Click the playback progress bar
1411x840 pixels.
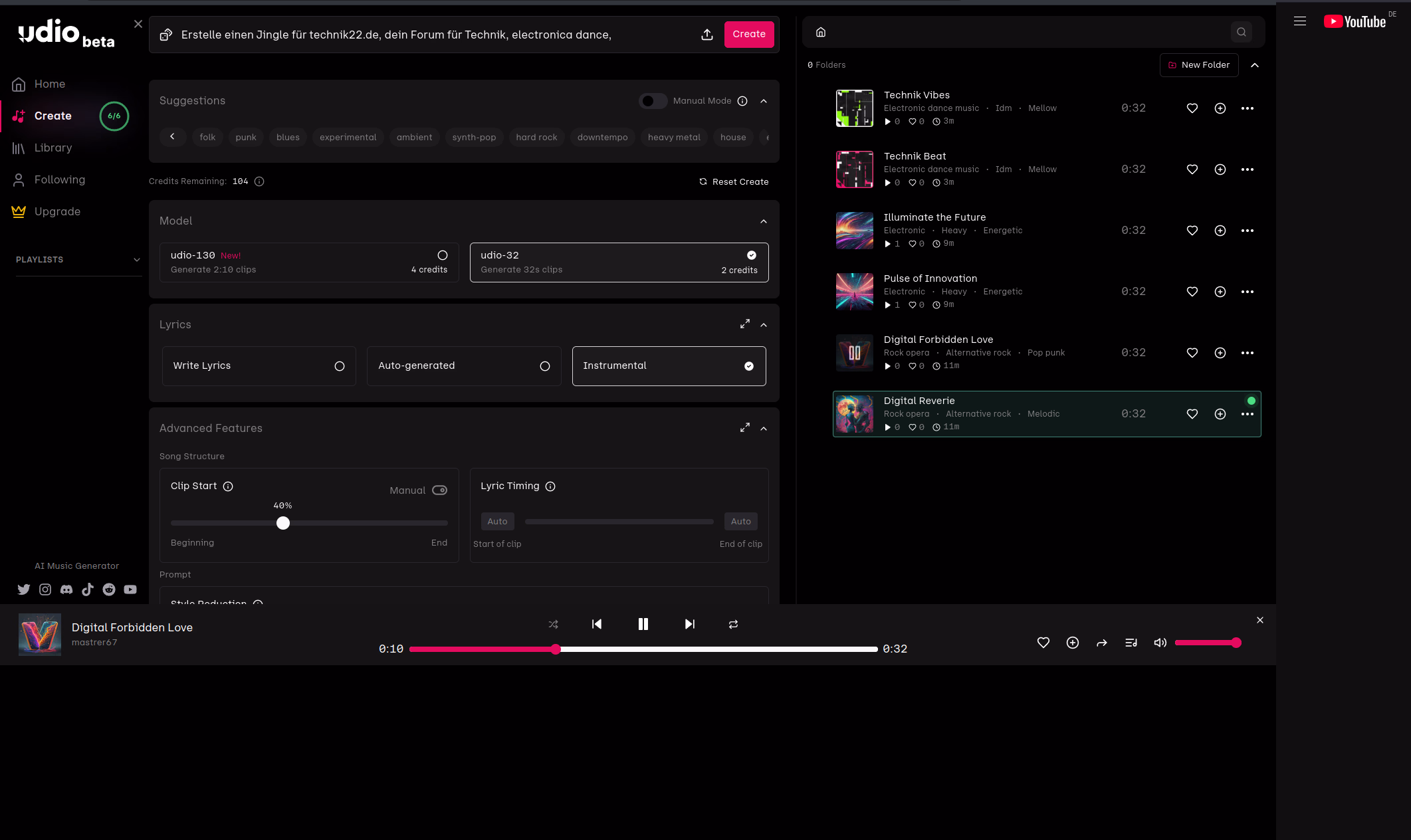[x=643, y=649]
